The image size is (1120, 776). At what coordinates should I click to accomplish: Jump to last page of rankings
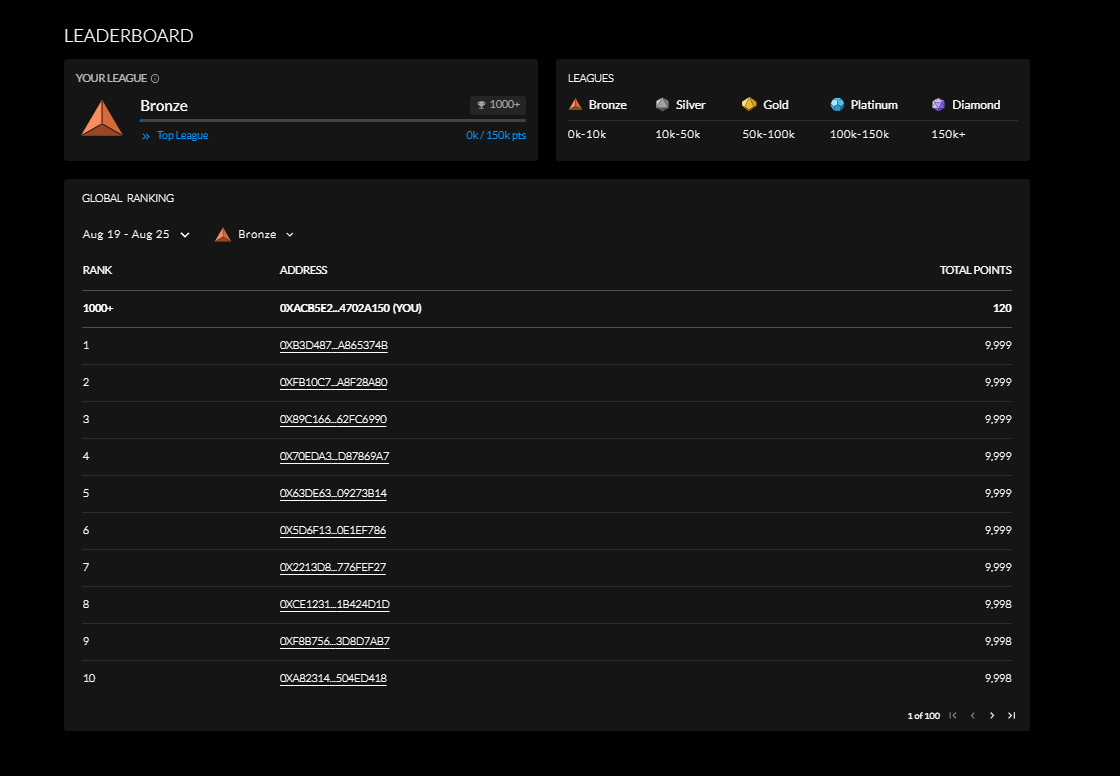(x=1011, y=715)
